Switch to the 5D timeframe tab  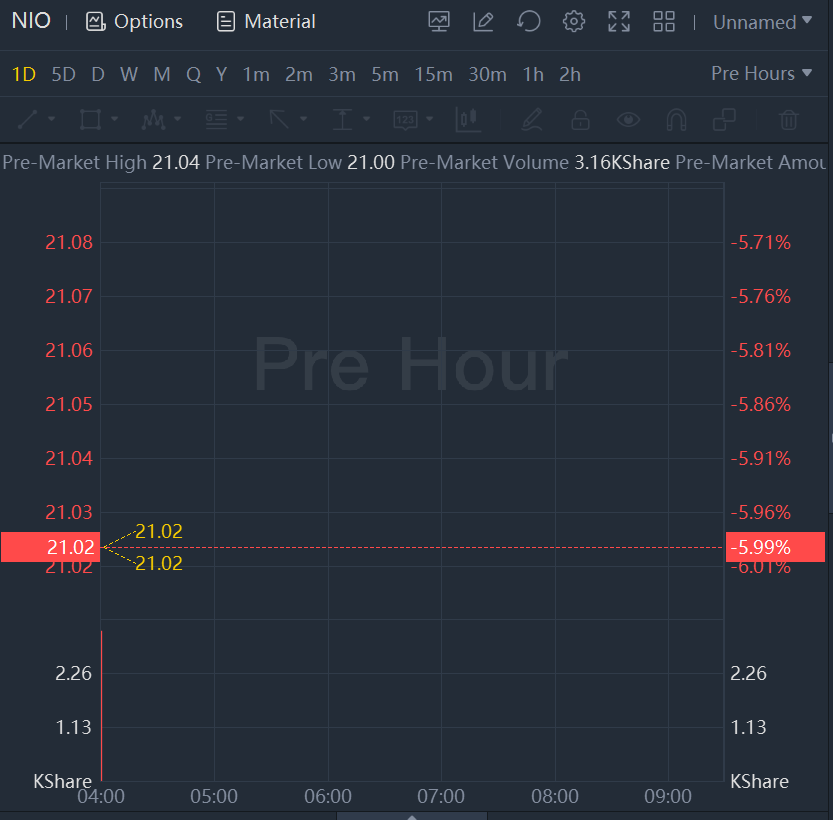(63, 74)
